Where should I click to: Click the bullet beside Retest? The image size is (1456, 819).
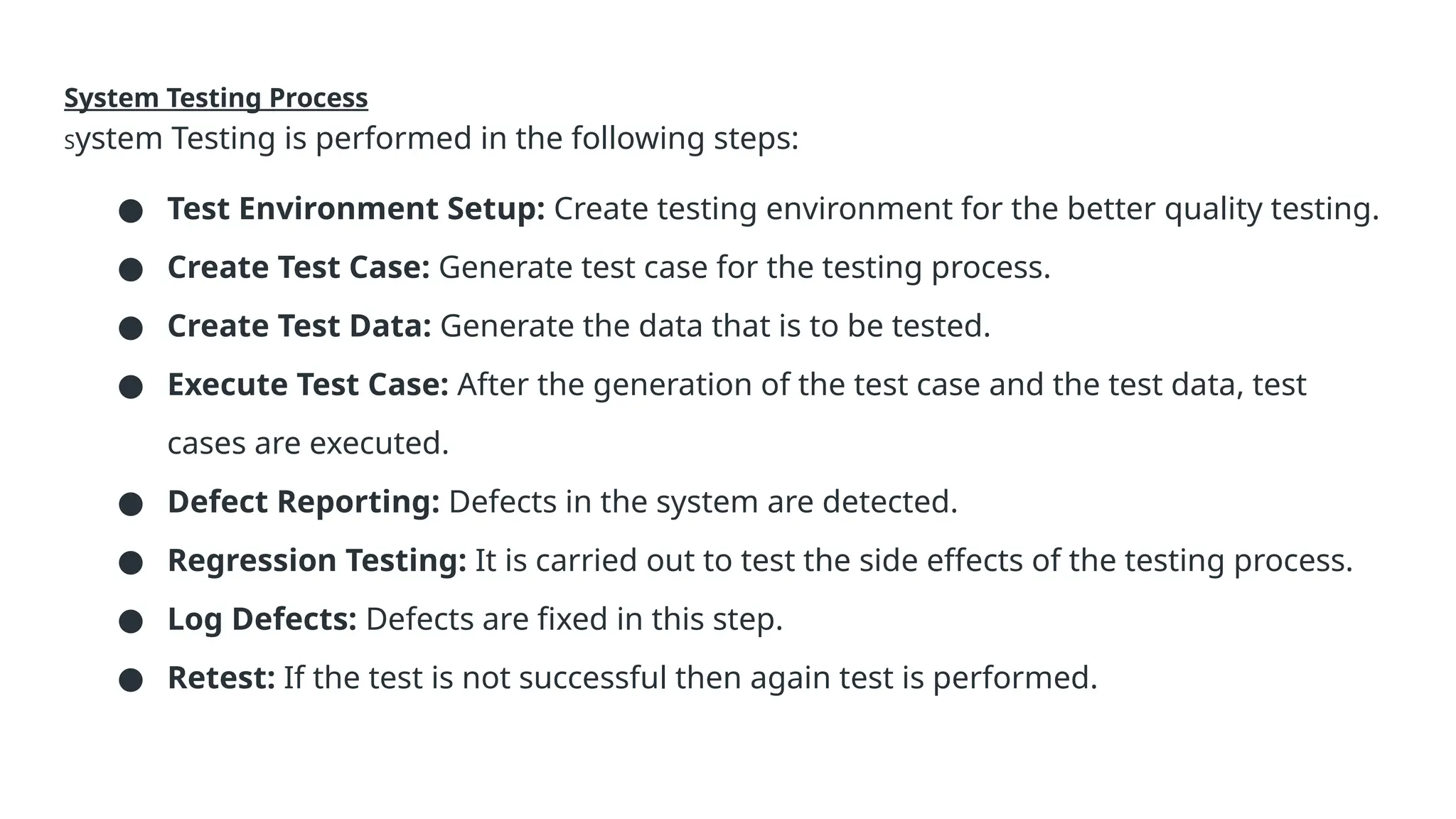(x=131, y=680)
